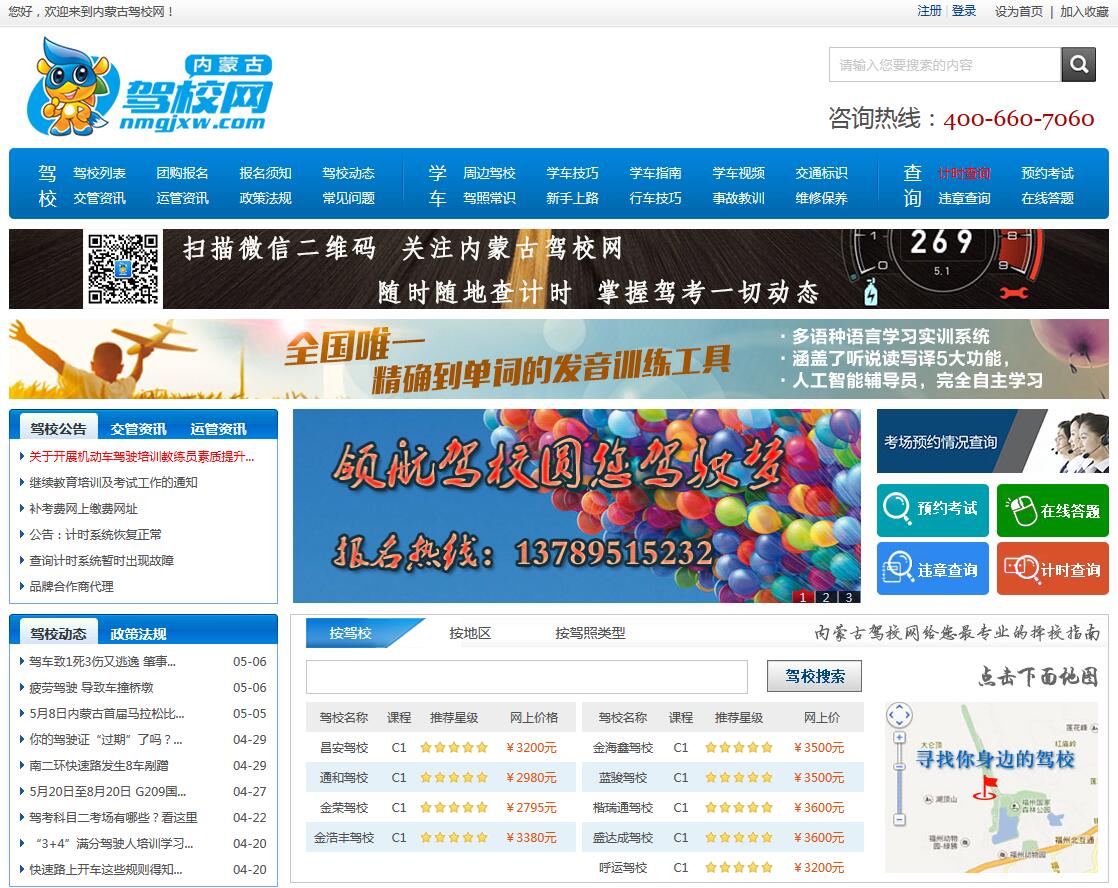Viewport: 1118px width, 888px height.
Task: Open the blue 违章查询 tile
Action: click(x=932, y=569)
